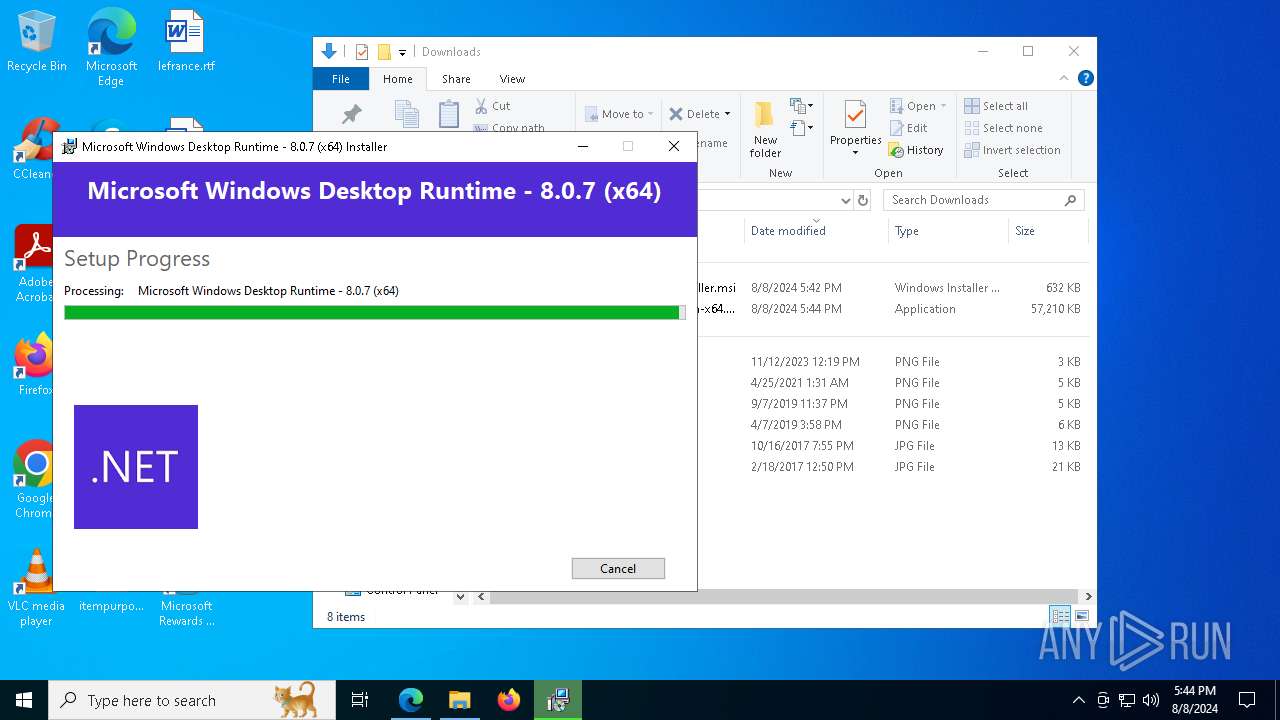This screenshot has width=1280, height=720.
Task: Open Task View on the taskbar
Action: tap(360, 700)
